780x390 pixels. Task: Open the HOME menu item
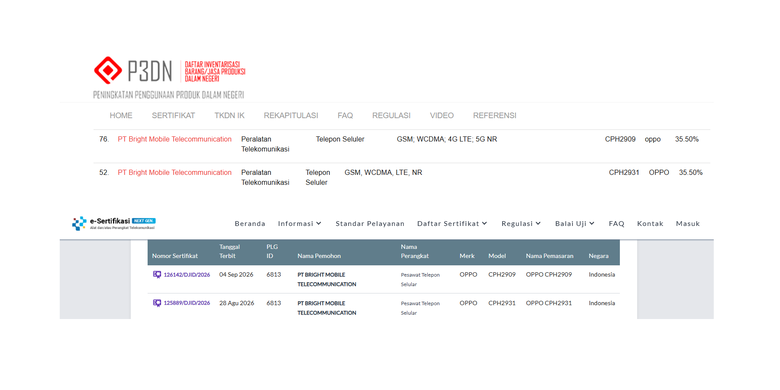pos(121,115)
